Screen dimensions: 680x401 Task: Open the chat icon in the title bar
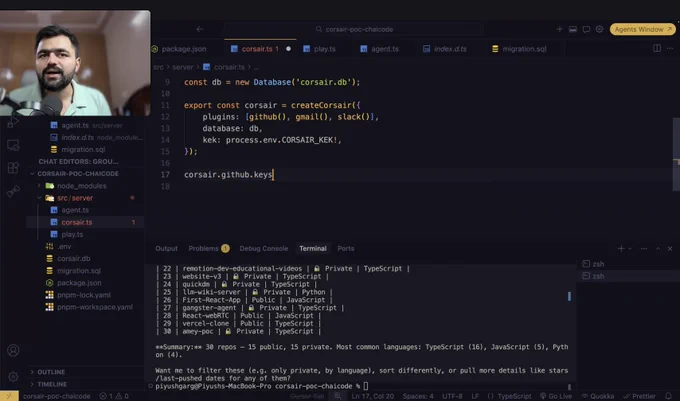tap(586, 29)
